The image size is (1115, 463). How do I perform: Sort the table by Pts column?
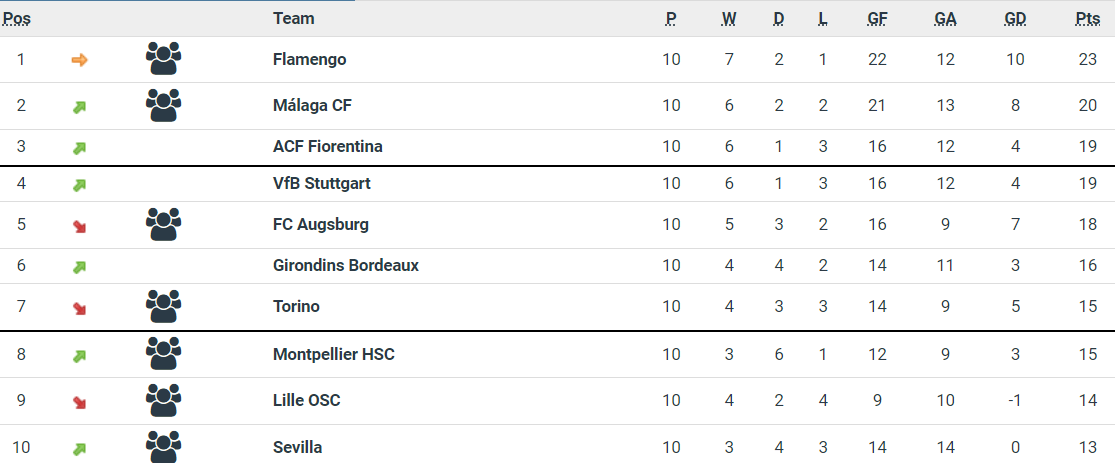coord(1088,18)
